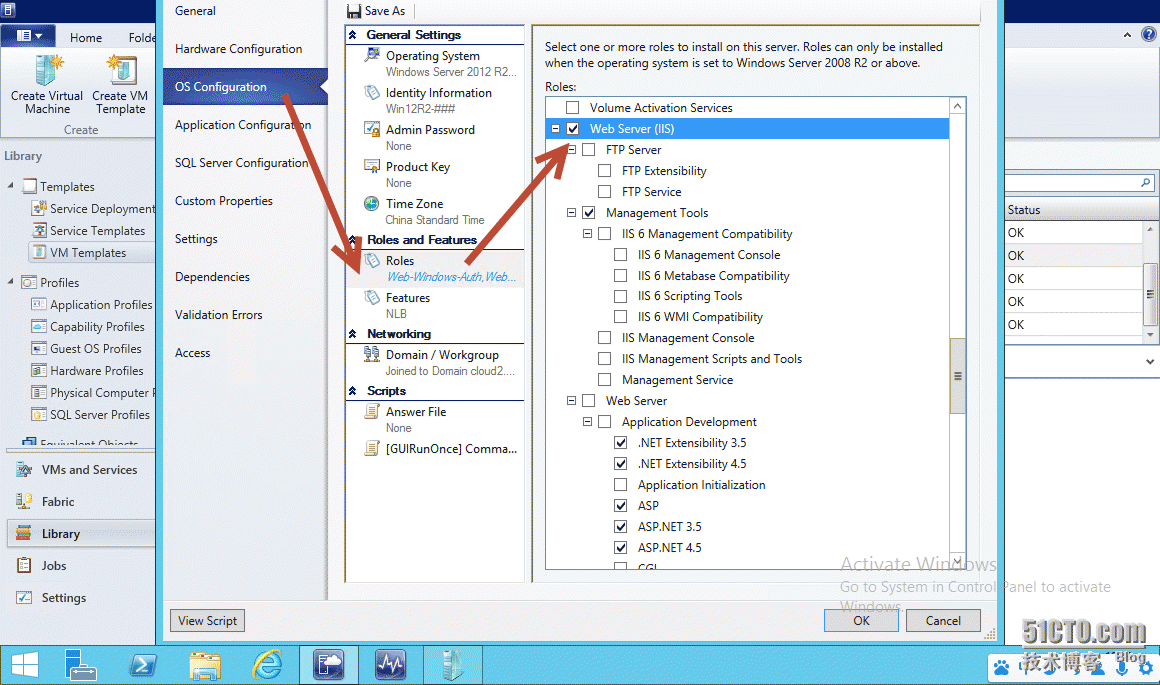The image size is (1160, 685).
Task: Select the Answer File script icon
Action: coord(372,411)
